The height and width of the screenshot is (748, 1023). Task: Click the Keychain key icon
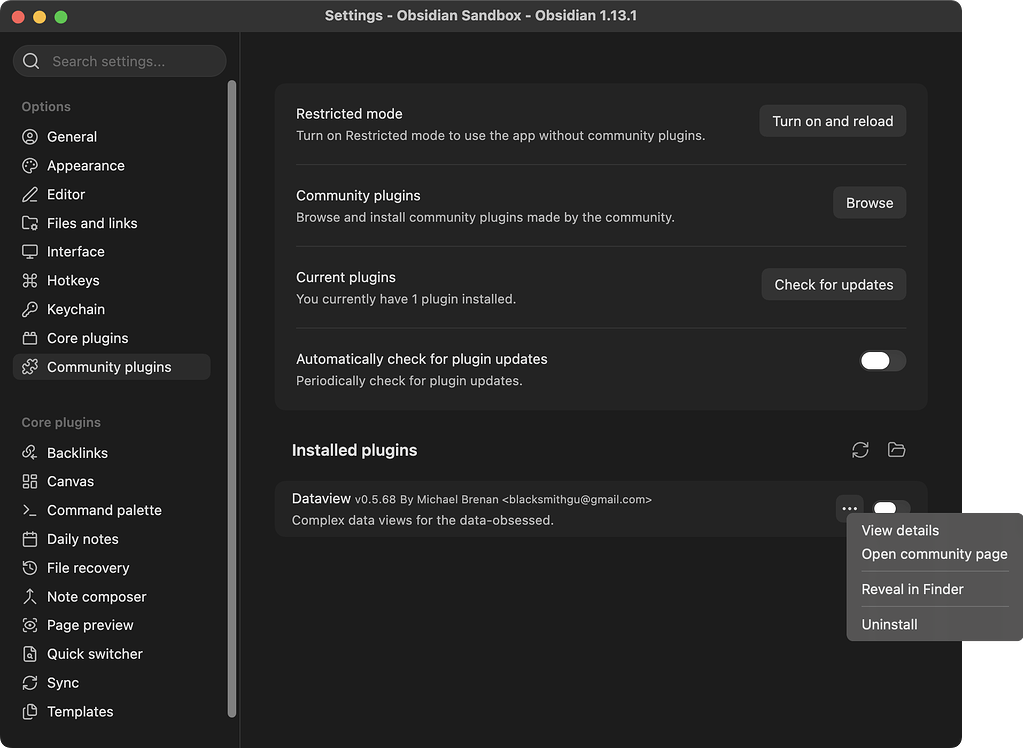pos(30,309)
